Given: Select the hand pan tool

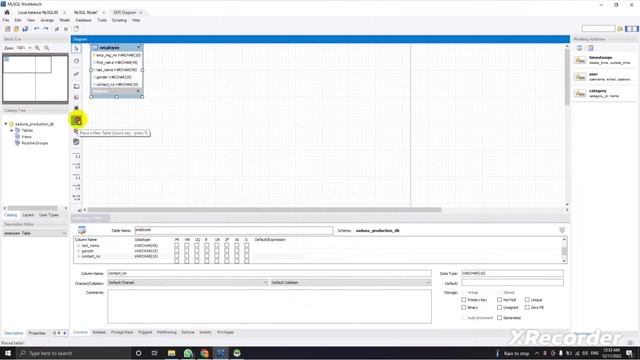Looking at the screenshot, I should [x=76, y=61].
